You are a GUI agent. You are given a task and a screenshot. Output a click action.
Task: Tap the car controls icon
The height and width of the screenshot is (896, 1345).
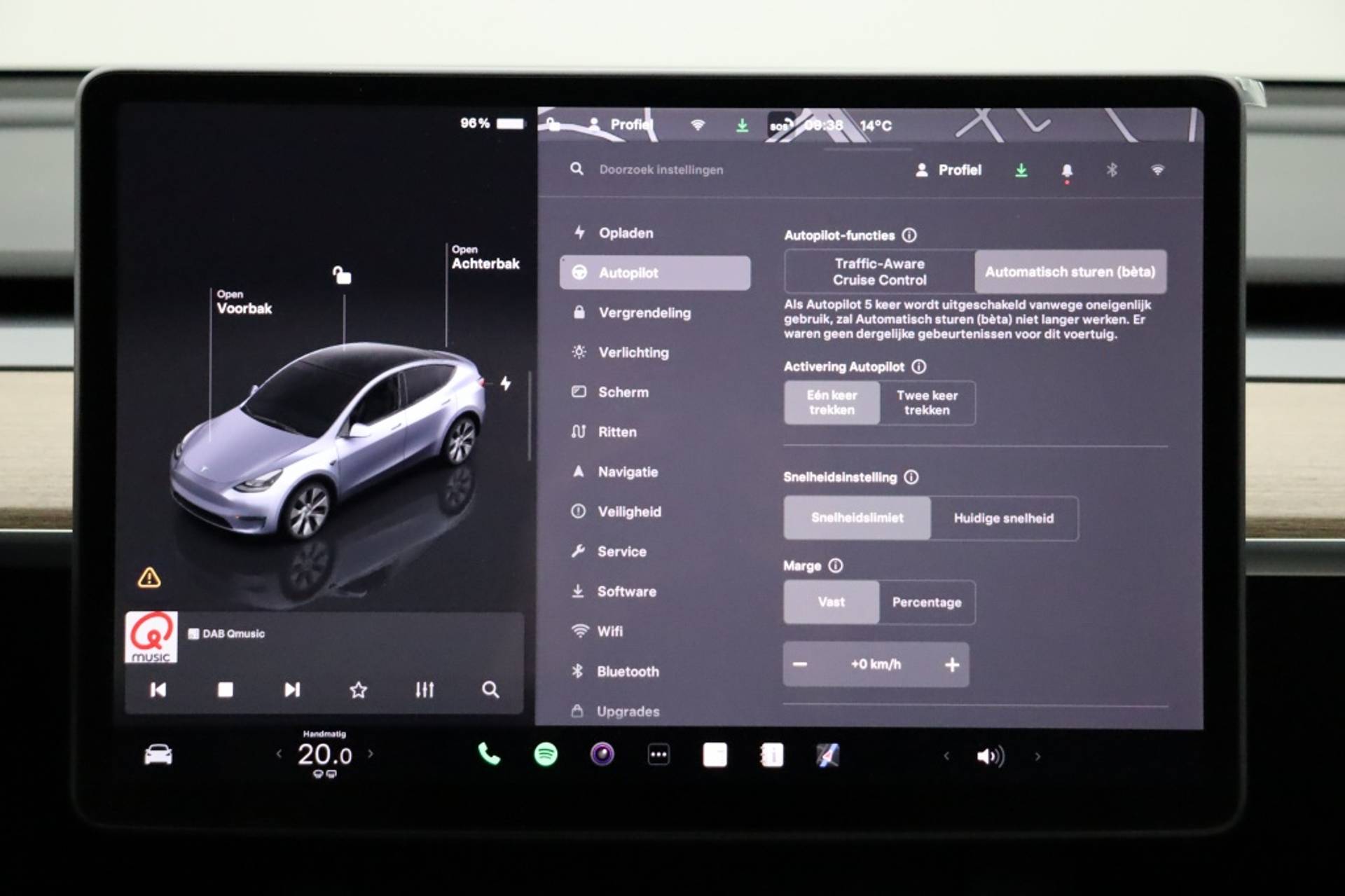(158, 754)
